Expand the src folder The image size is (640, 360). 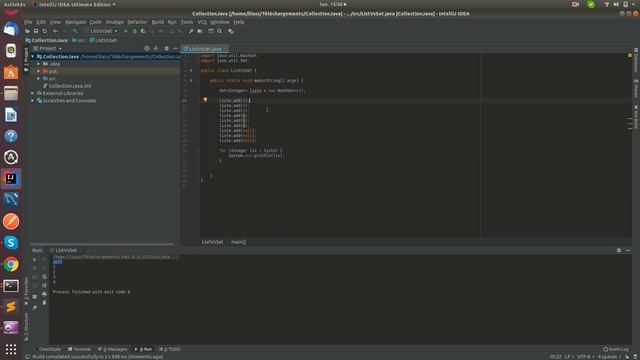39,78
